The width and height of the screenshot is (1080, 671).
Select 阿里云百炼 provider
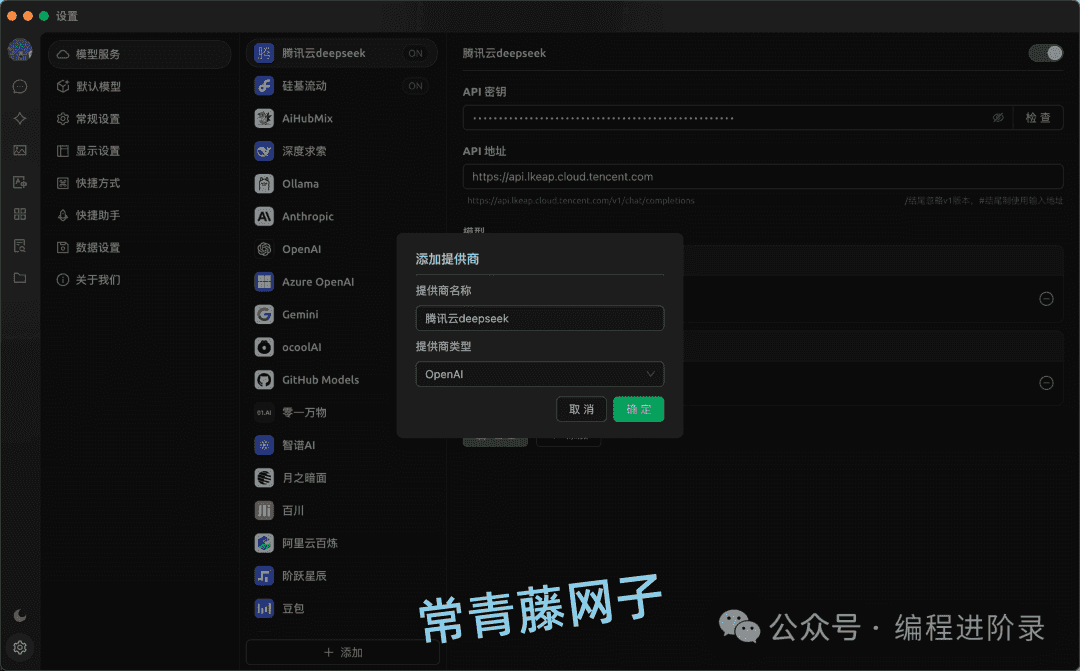341,543
